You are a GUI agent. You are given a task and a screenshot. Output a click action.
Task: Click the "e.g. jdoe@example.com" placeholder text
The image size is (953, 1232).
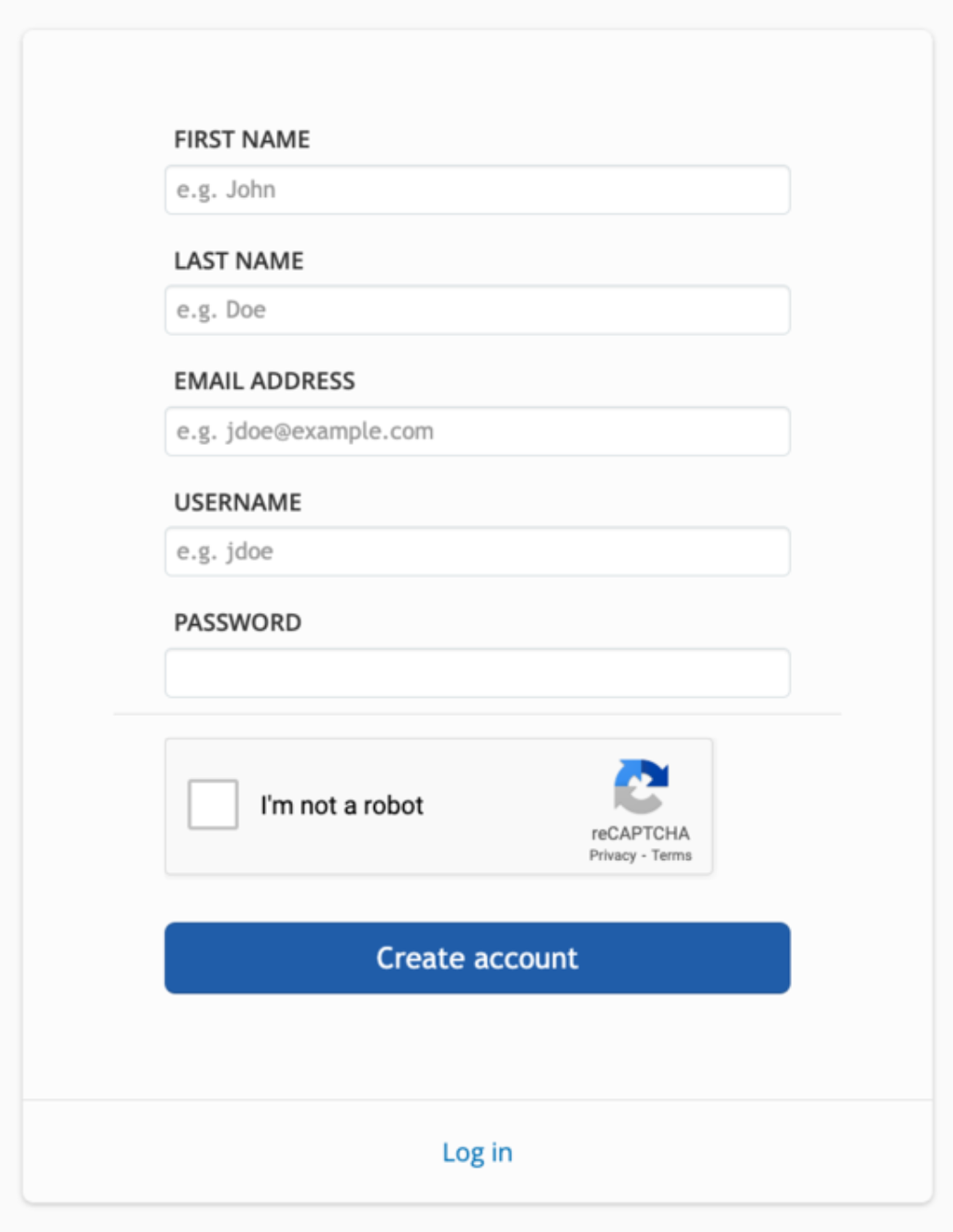click(305, 432)
